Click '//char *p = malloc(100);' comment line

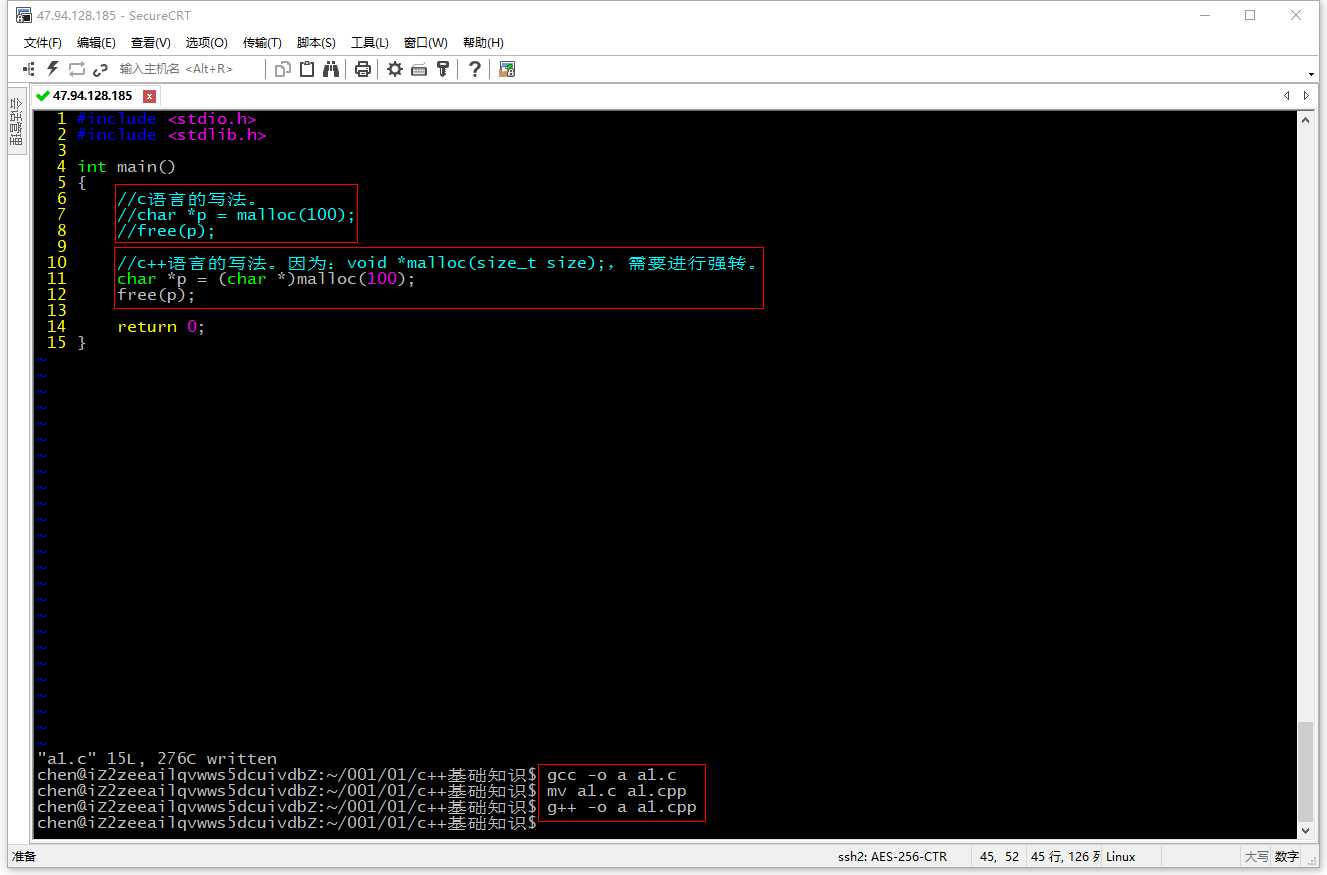click(x=236, y=215)
